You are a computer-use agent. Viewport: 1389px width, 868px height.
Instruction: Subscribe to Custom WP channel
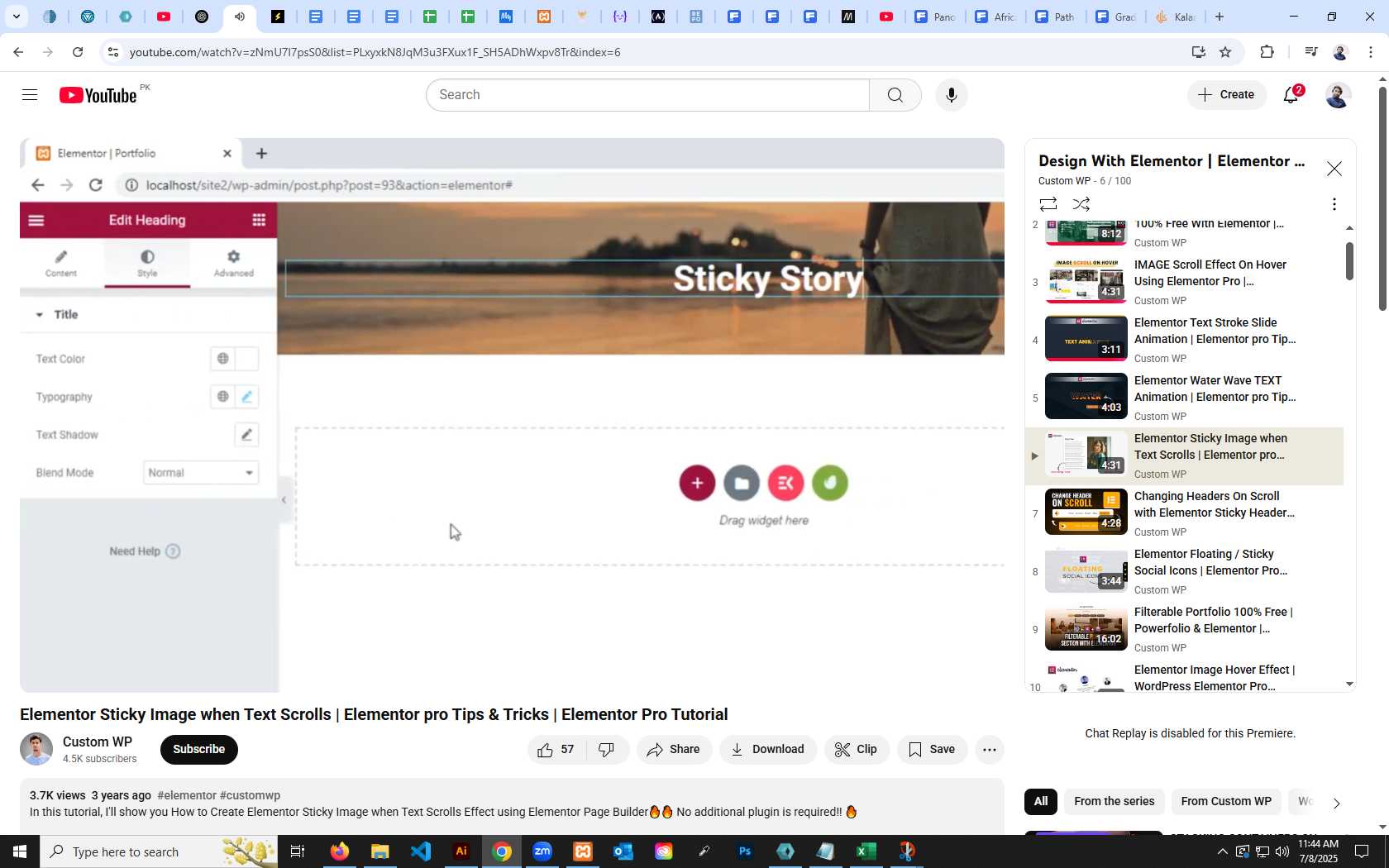click(x=198, y=750)
